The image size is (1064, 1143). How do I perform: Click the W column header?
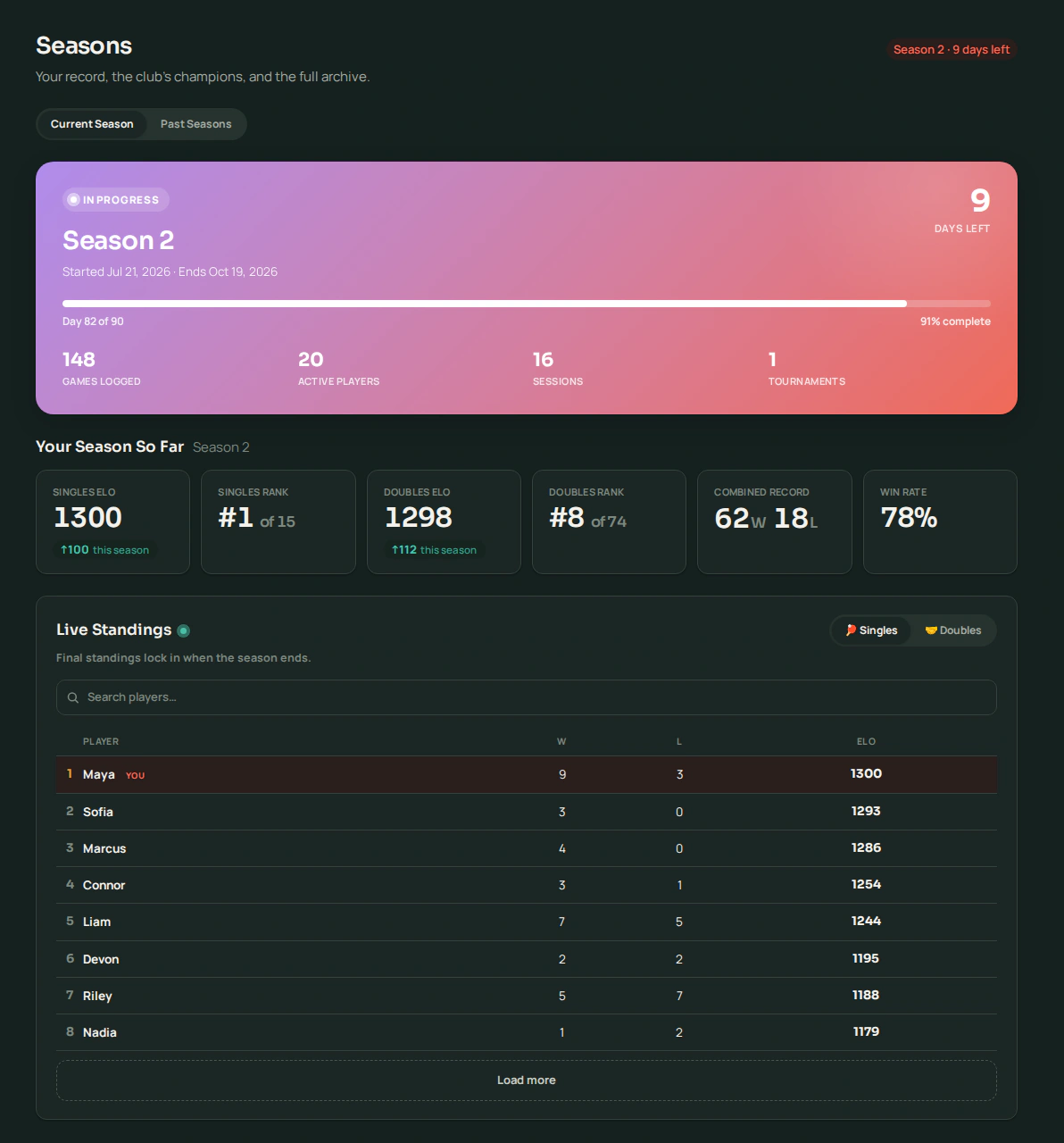561,741
